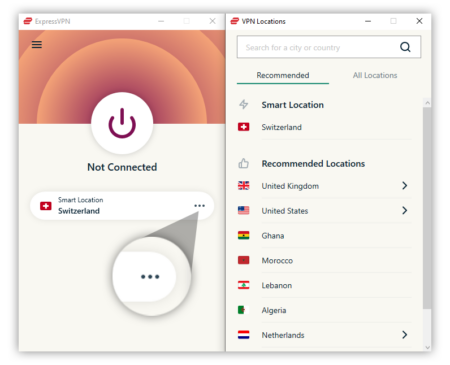The height and width of the screenshot is (365, 450).
Task: Switch to the Recommended tab
Action: [x=283, y=75]
